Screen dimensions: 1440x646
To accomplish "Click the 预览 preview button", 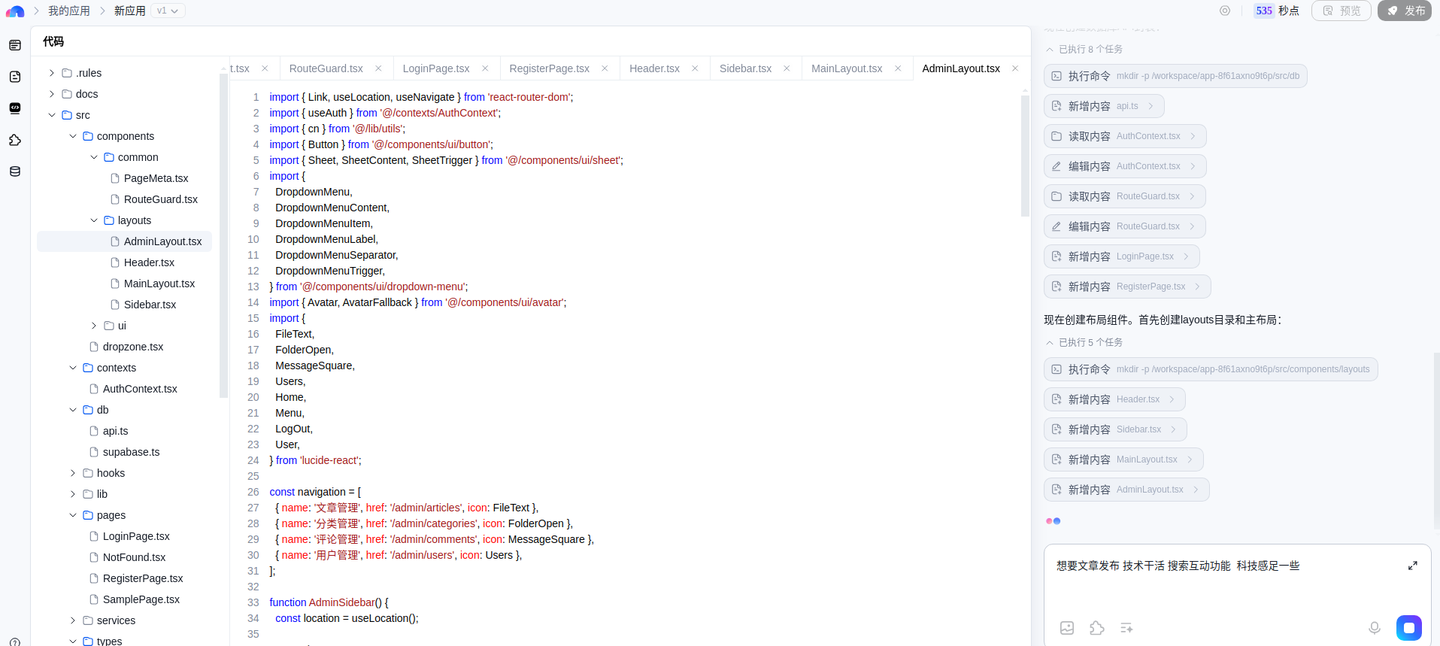I will coord(1340,11).
